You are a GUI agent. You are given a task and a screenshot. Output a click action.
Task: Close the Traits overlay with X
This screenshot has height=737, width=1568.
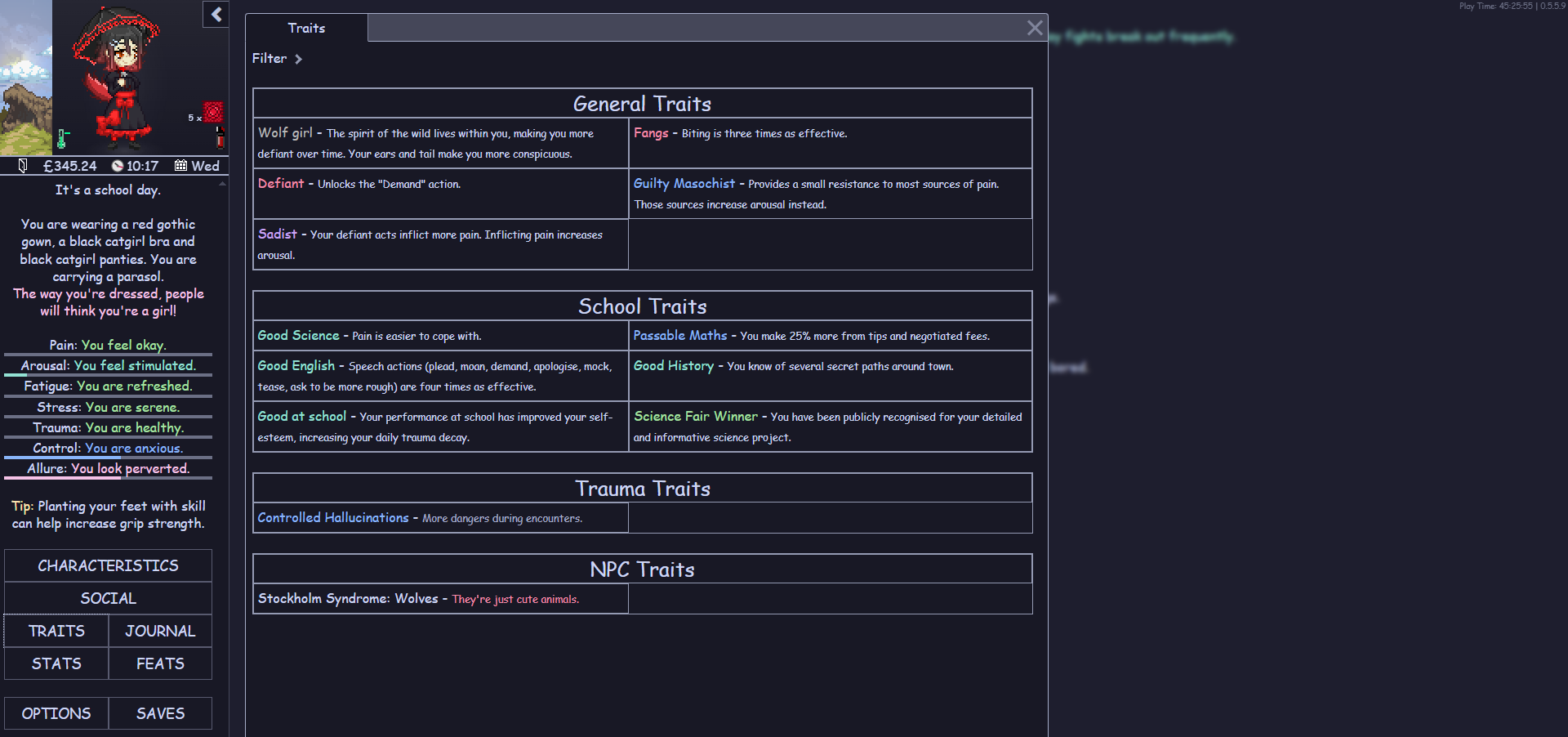tap(1035, 28)
